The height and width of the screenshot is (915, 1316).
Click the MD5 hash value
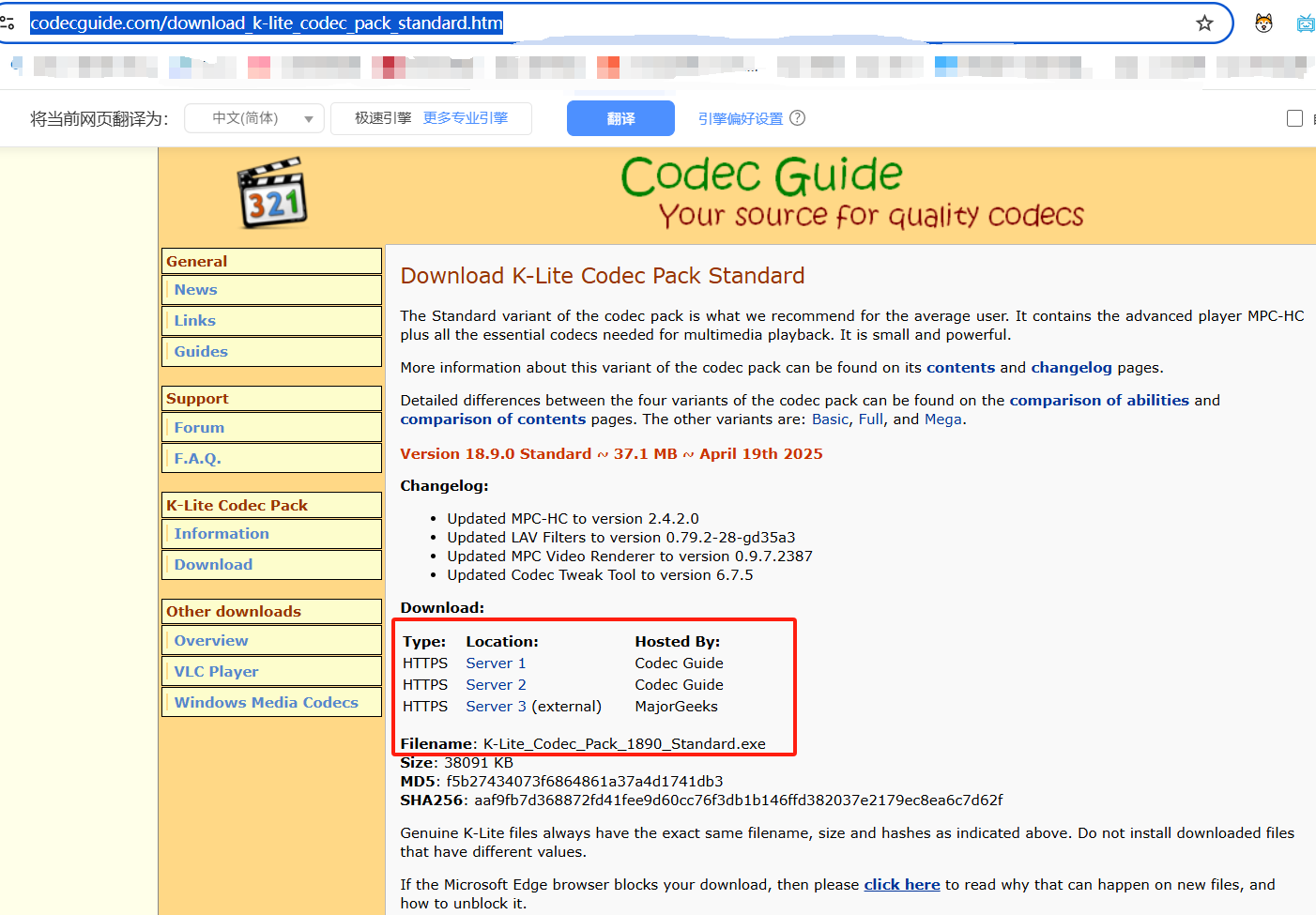(x=584, y=782)
